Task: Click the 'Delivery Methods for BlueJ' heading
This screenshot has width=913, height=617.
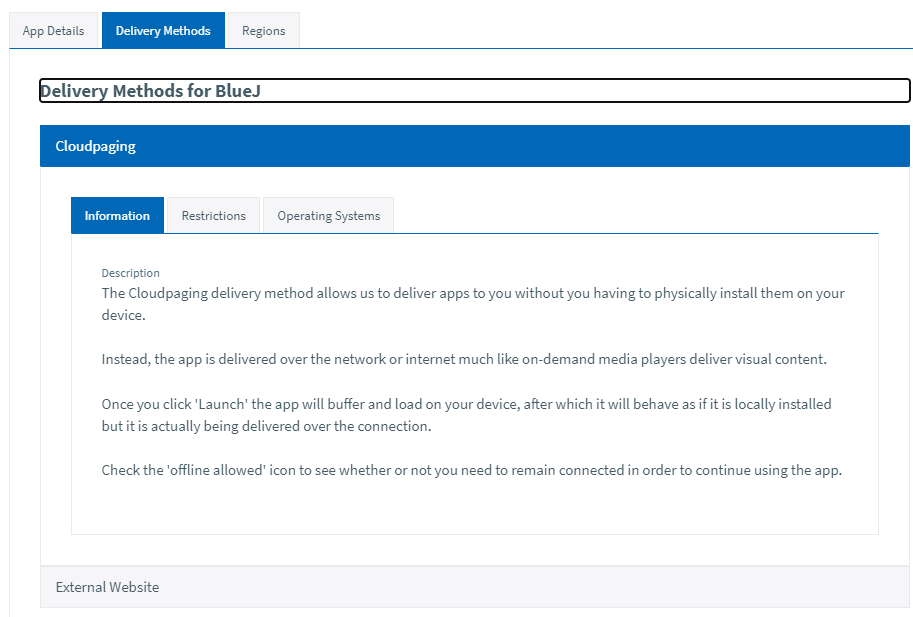Action: (475, 91)
